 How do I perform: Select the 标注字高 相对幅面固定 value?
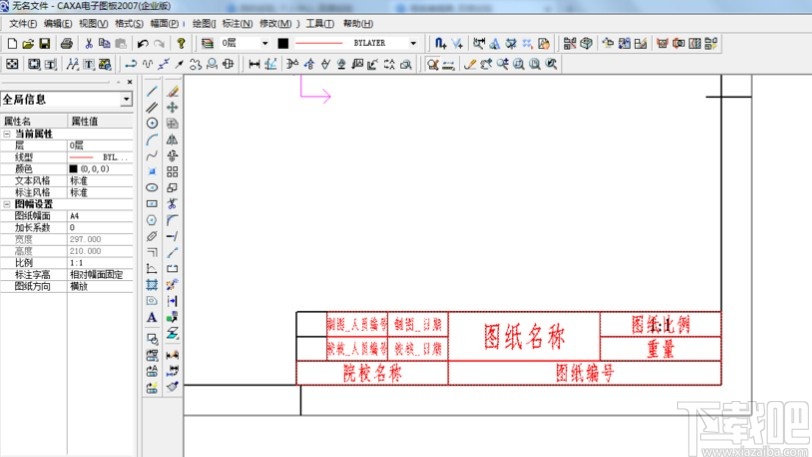pos(100,275)
